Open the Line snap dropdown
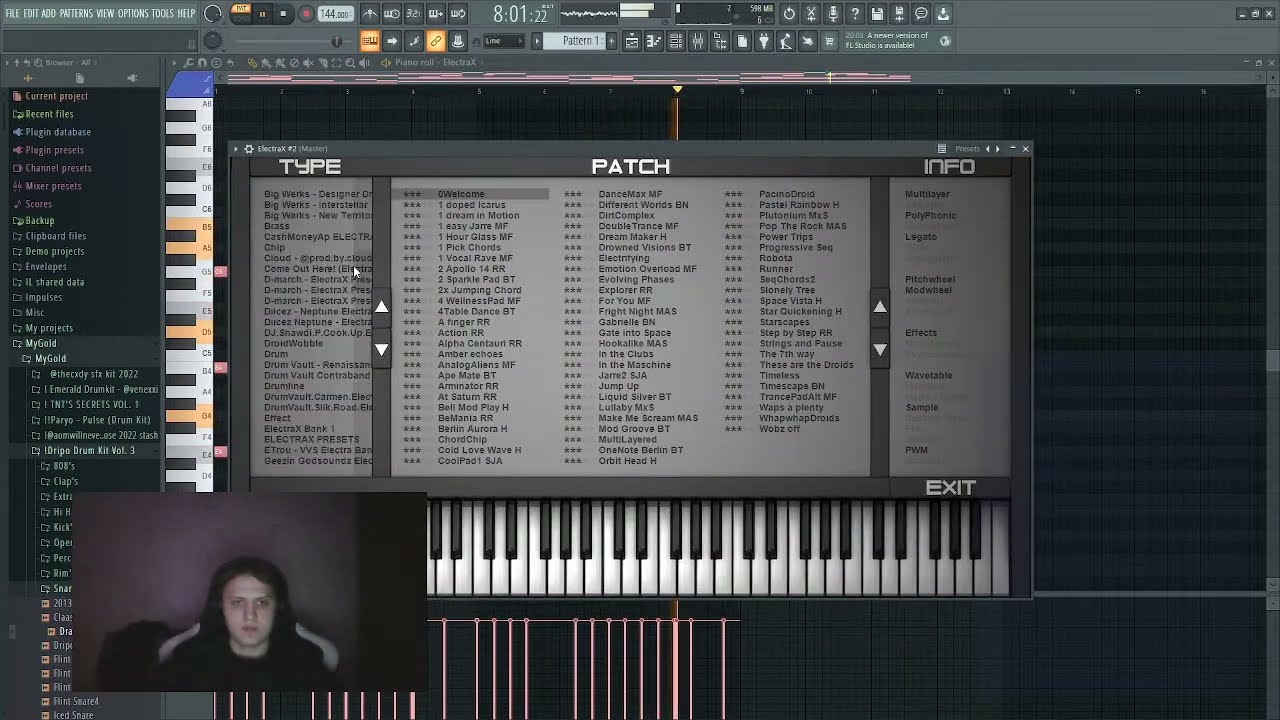The width and height of the screenshot is (1280, 720). (504, 41)
